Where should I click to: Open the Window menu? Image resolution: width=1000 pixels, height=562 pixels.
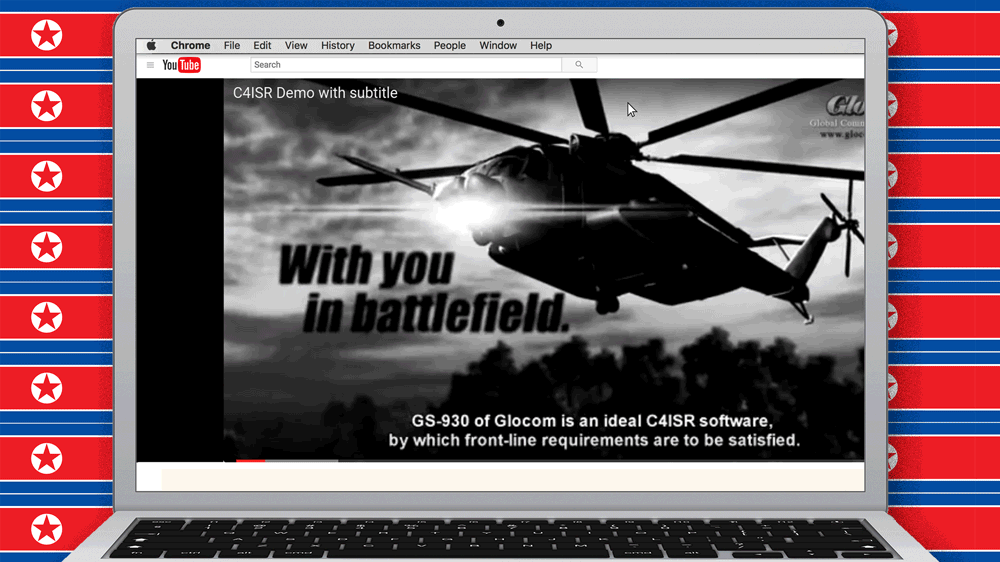(x=498, y=45)
